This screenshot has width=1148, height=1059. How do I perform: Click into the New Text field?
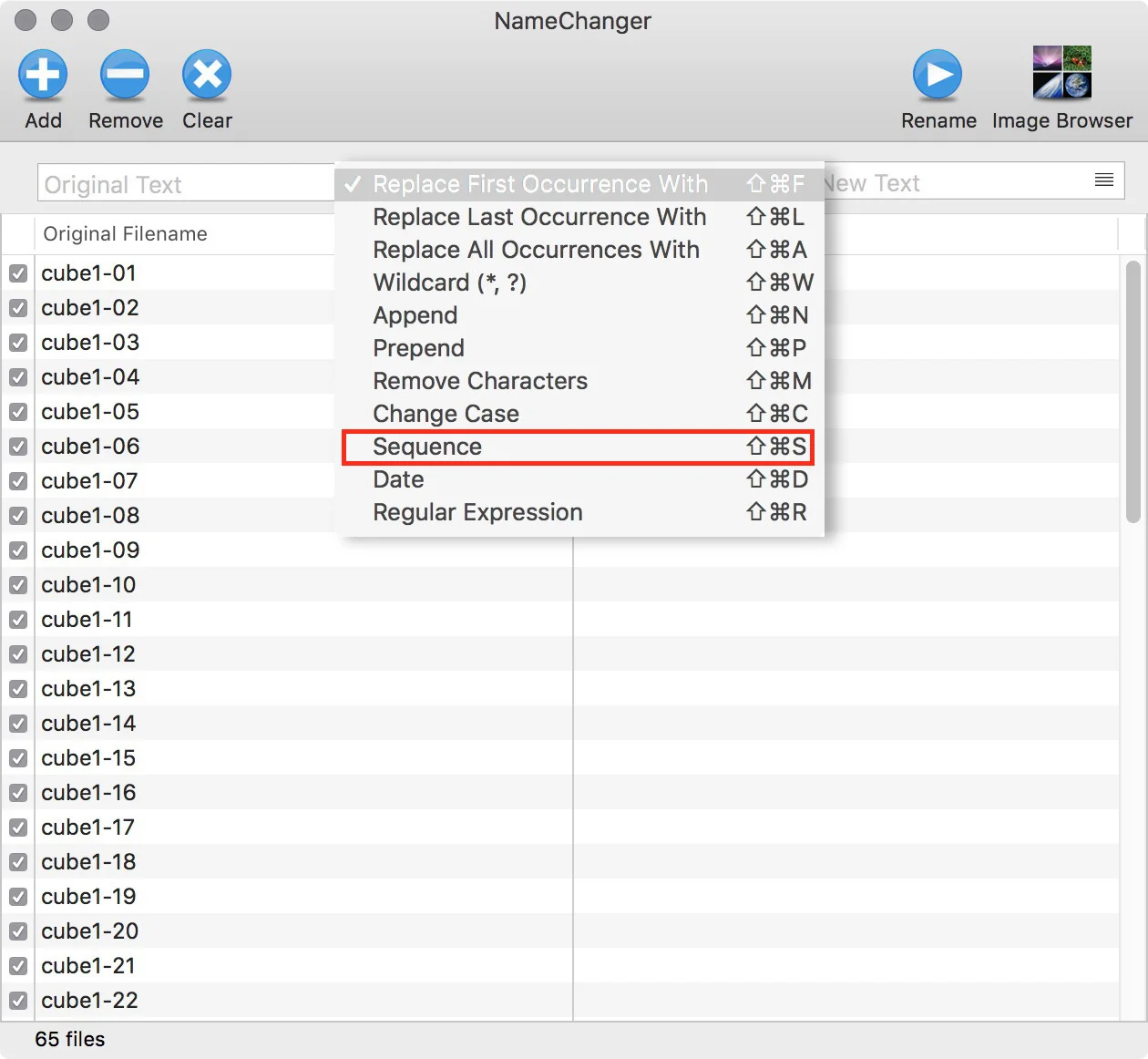coord(973,181)
